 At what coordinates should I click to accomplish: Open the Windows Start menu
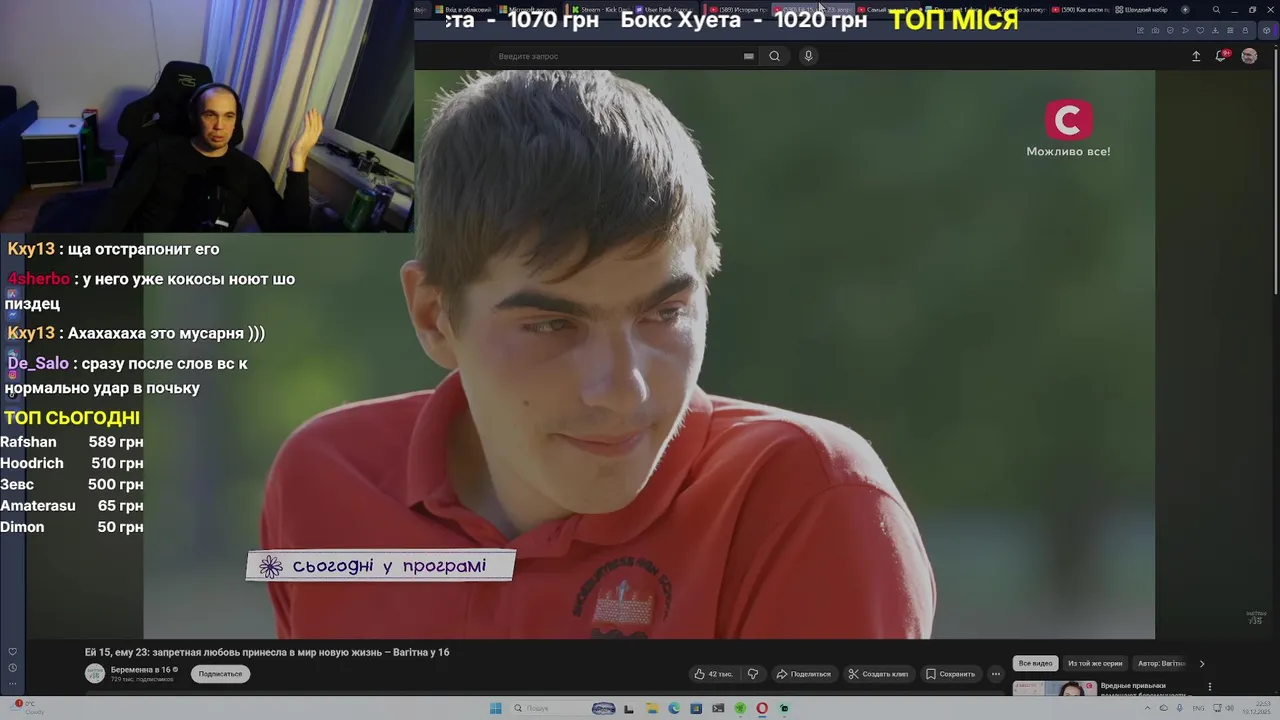[x=495, y=708]
